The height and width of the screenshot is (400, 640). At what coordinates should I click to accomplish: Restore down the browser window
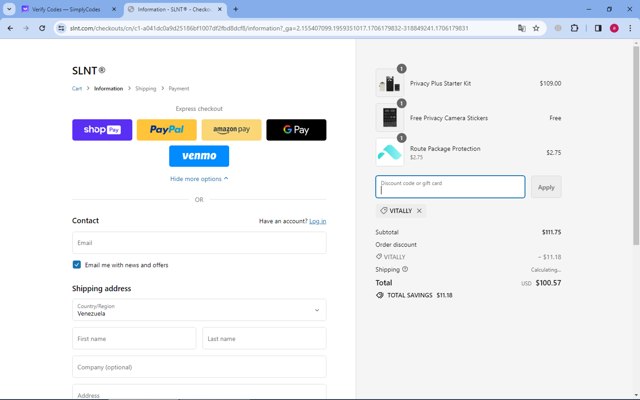609,9
